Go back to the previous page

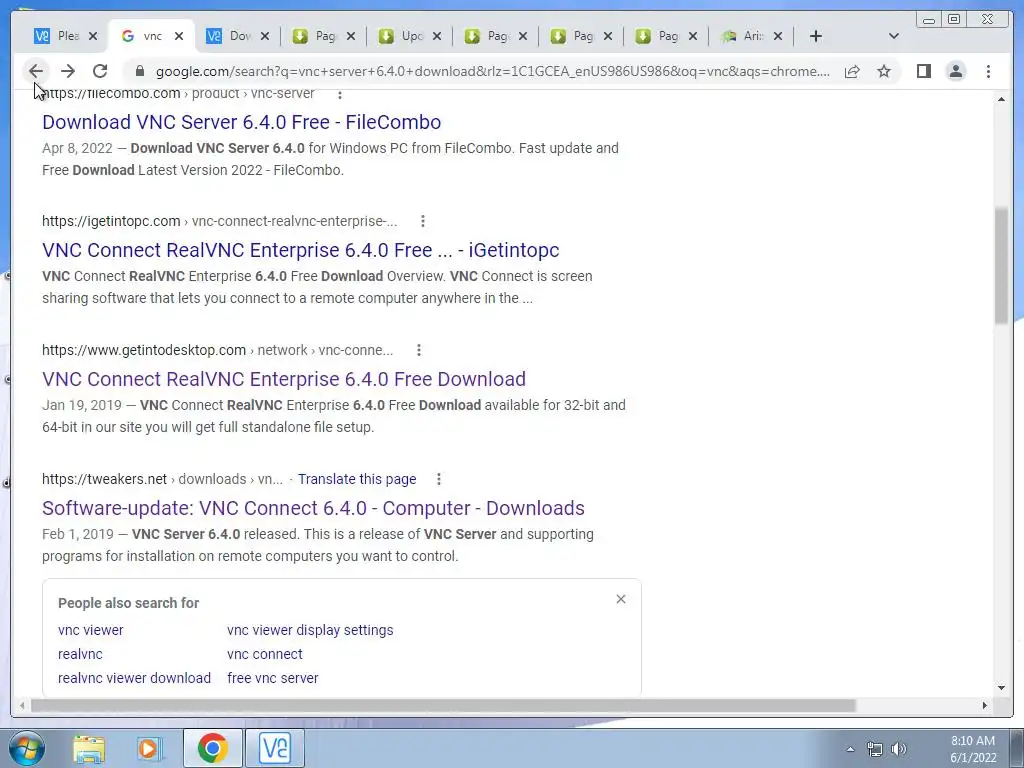click(36, 71)
